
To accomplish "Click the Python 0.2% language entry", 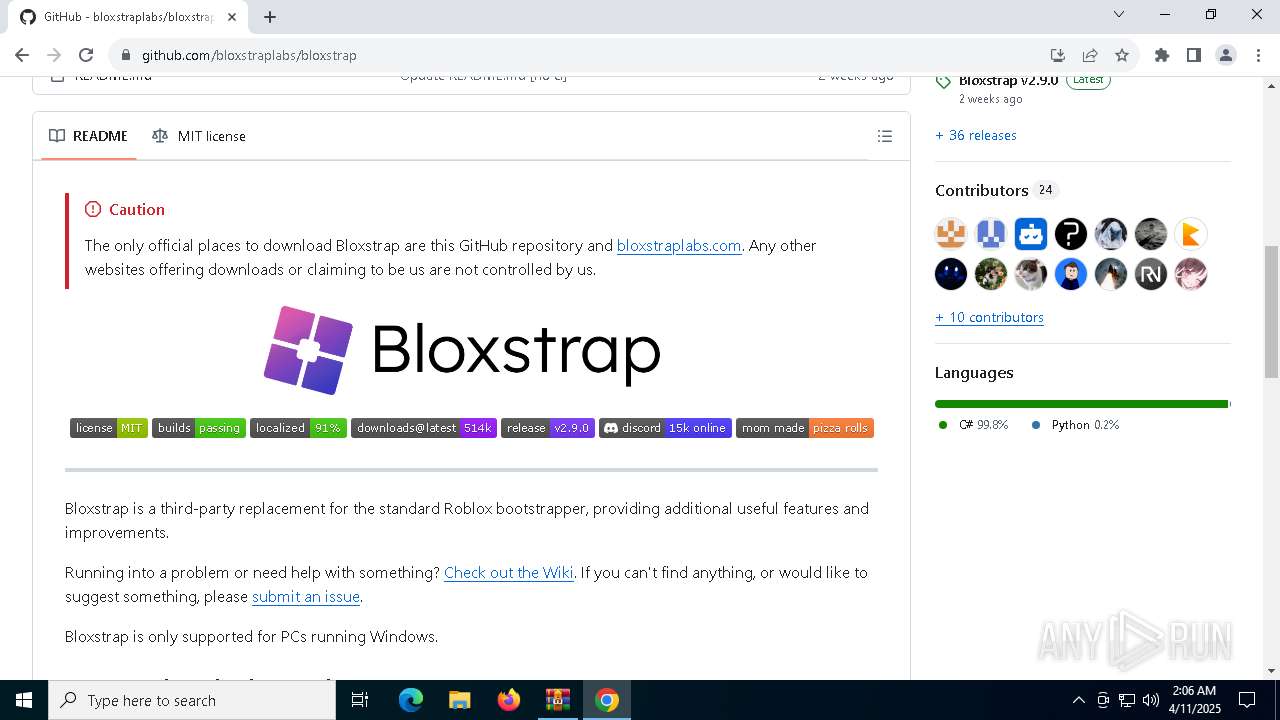I will pos(1075,425).
